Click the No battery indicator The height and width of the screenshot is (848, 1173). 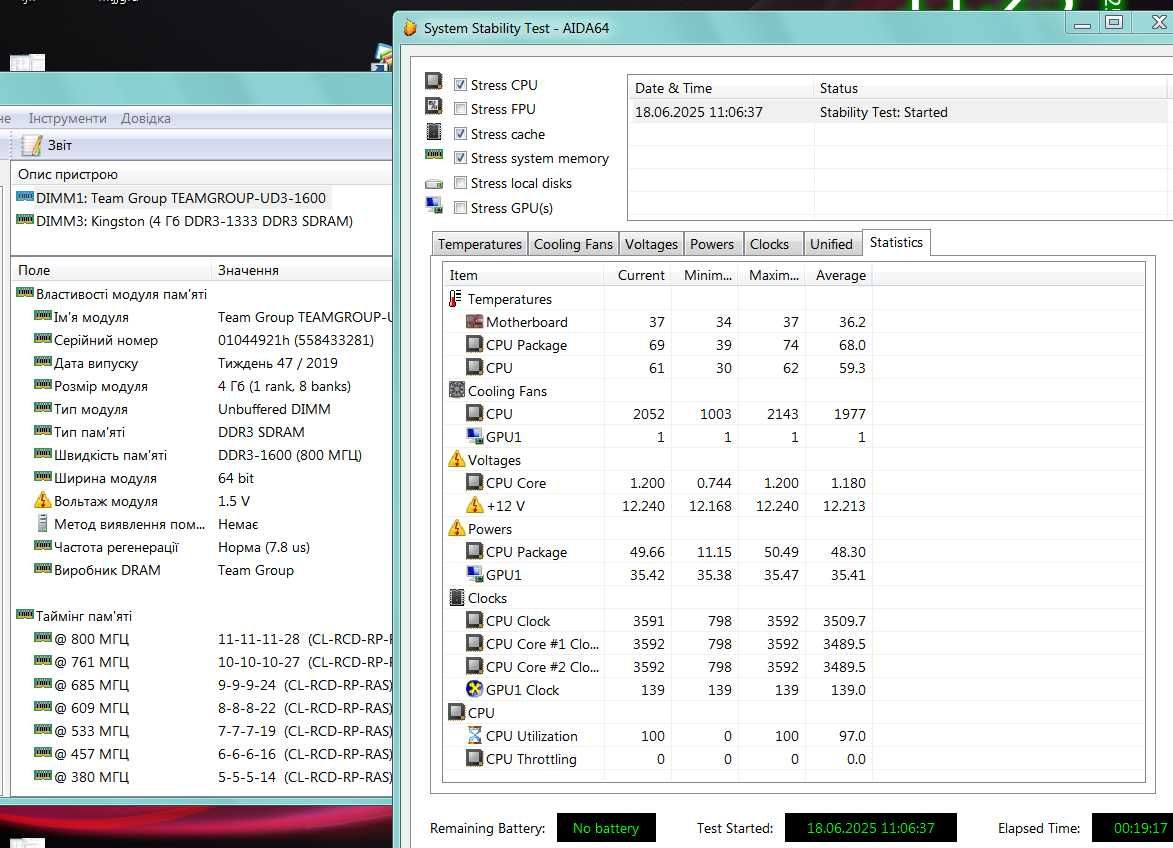coord(606,828)
